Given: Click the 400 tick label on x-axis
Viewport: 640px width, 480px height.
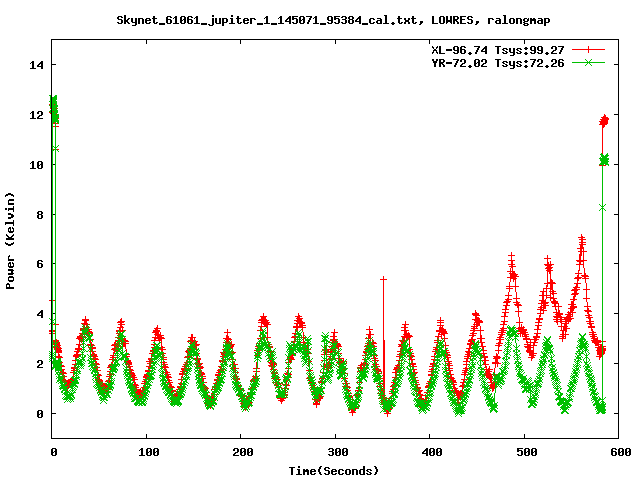Looking at the screenshot, I should [x=430, y=452].
